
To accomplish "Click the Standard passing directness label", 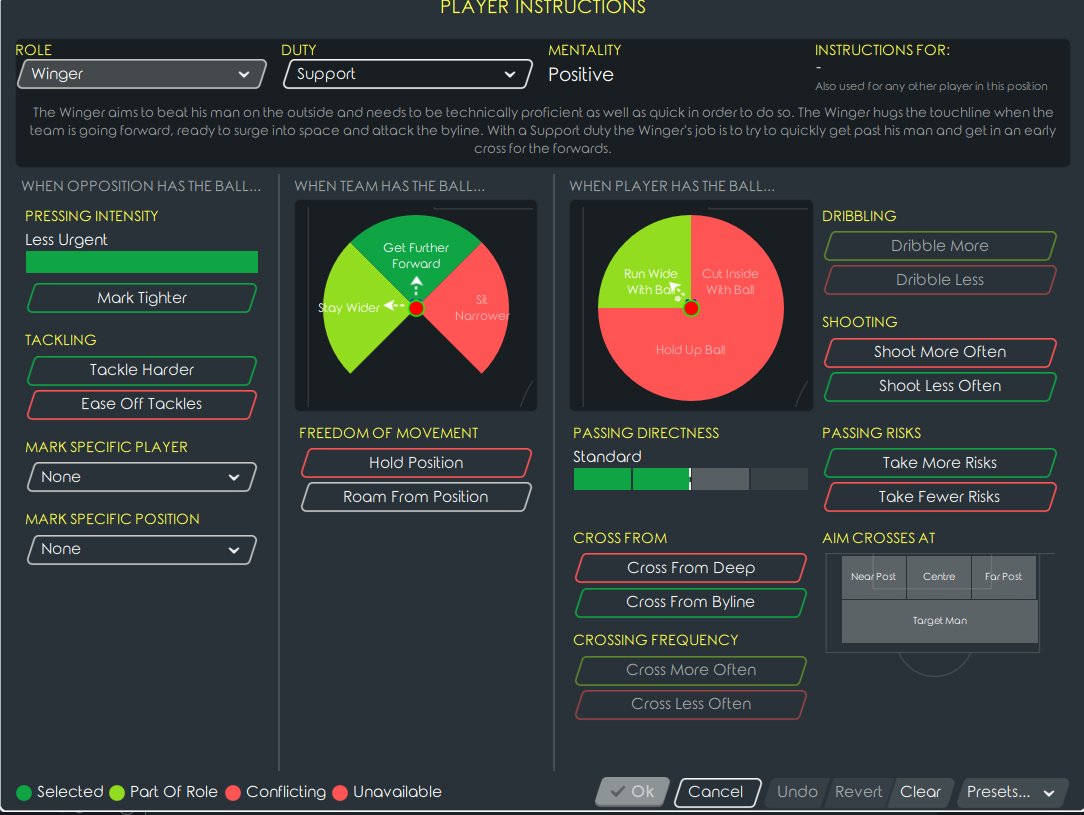I will point(607,457).
